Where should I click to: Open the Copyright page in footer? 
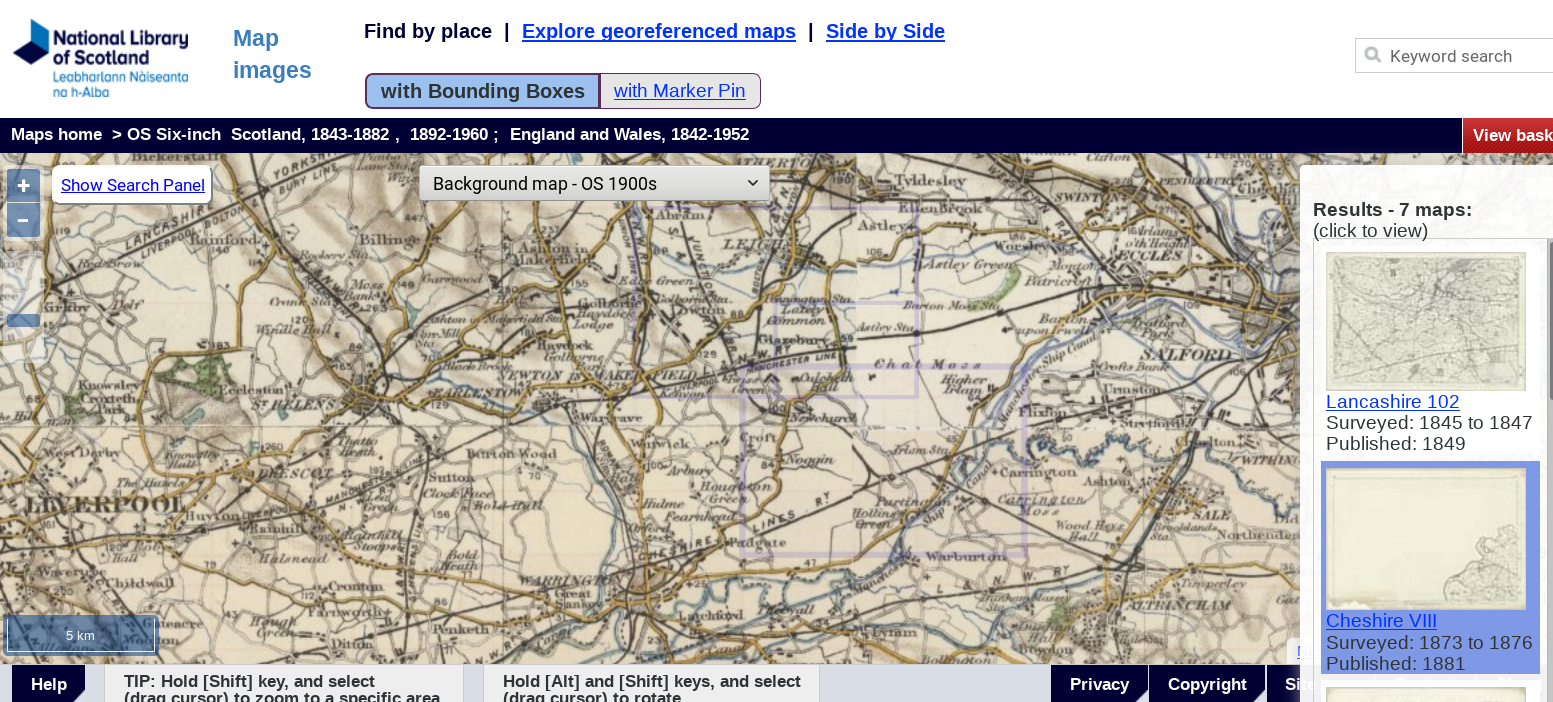click(1207, 684)
